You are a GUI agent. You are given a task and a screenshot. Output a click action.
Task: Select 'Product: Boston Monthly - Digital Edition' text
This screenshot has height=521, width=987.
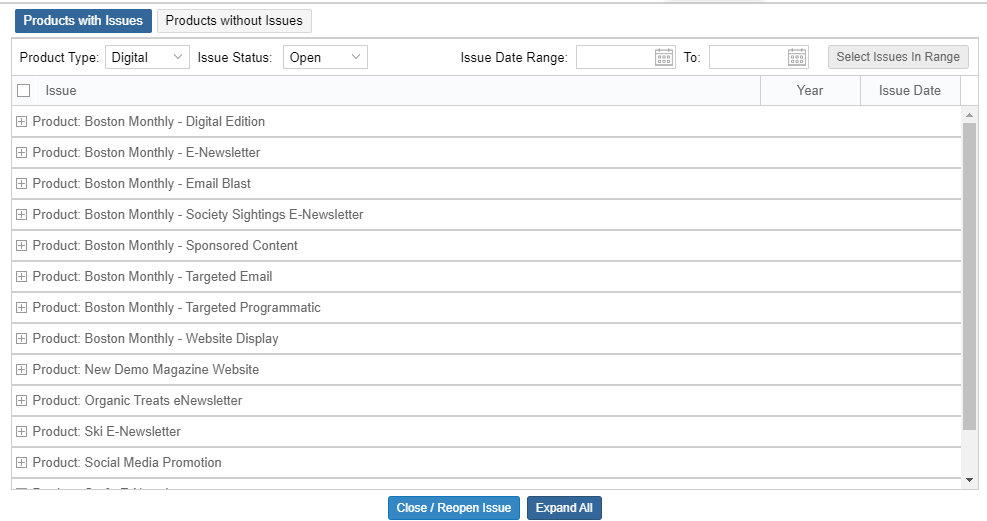pos(149,121)
